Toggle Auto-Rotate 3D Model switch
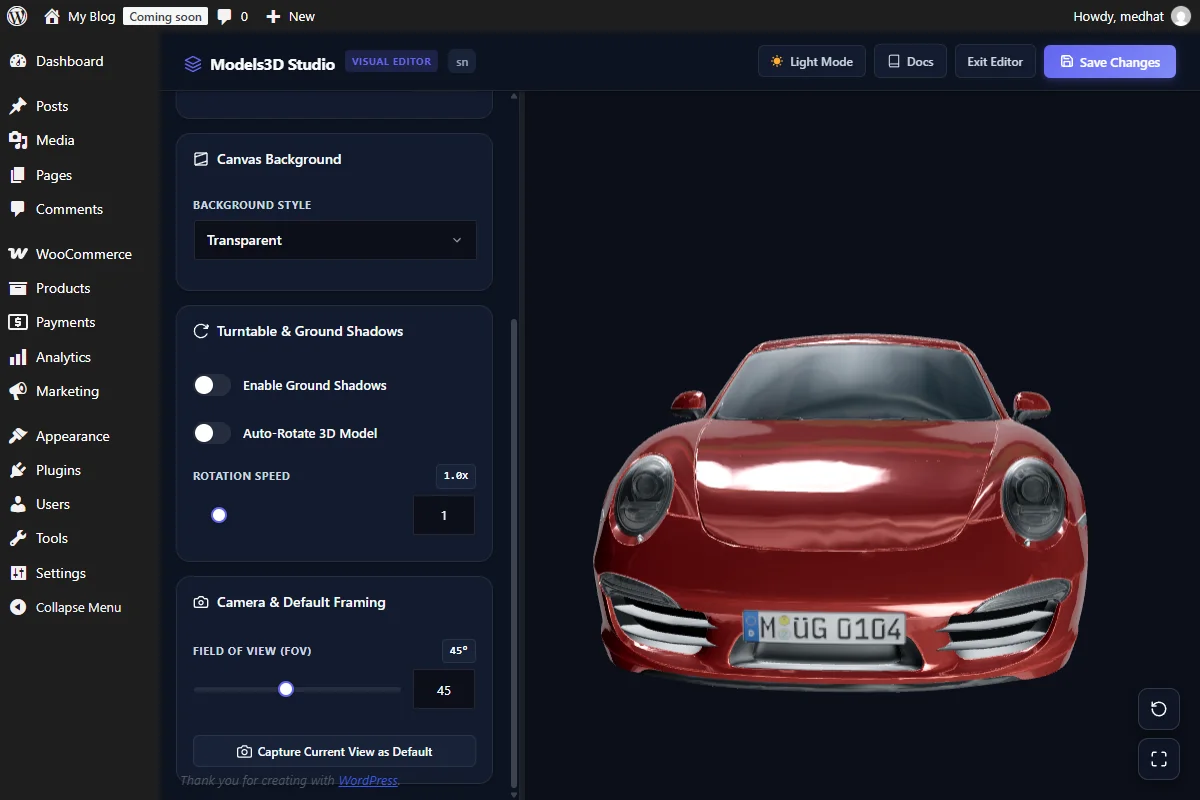The image size is (1200, 800). (x=212, y=433)
